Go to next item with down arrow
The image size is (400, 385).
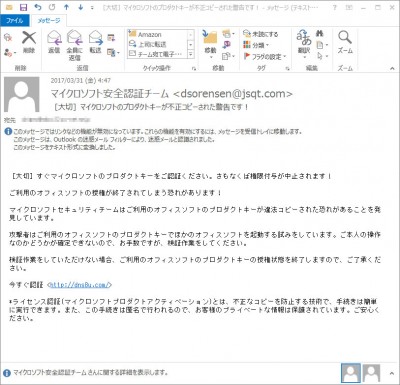[x=80, y=7]
